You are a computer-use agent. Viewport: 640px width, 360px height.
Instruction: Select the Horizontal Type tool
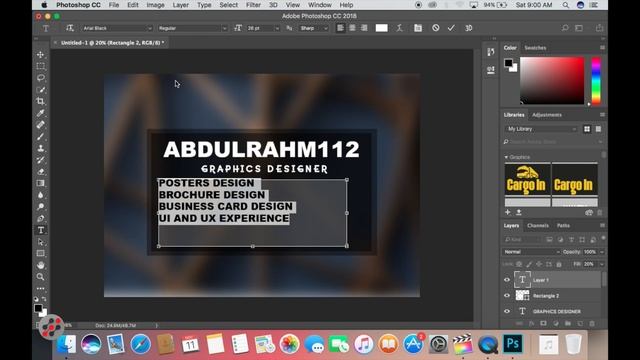(40, 230)
